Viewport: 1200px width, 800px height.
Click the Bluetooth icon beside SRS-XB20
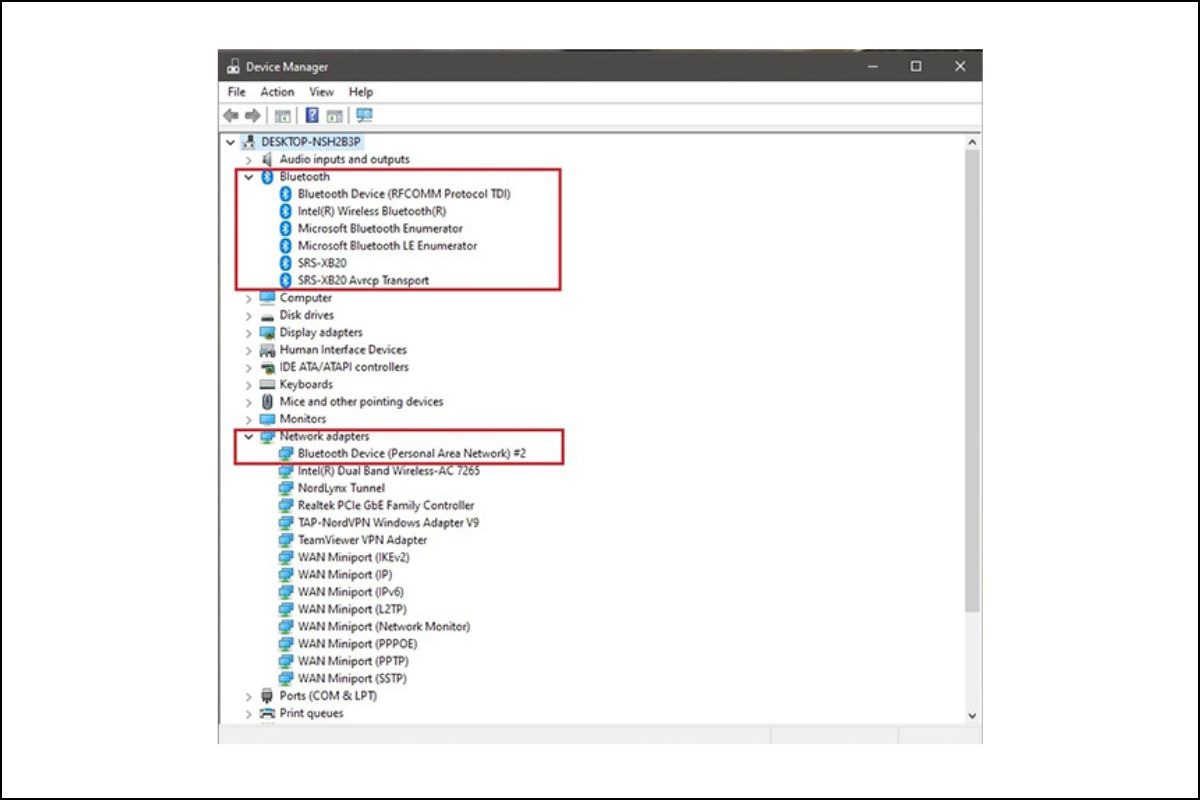(285, 263)
